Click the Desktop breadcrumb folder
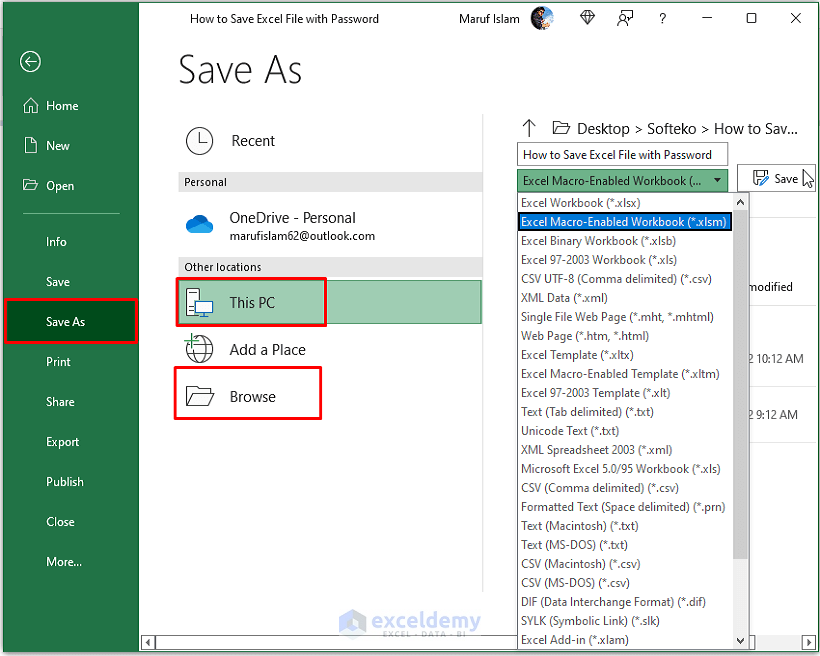820x656 pixels. (603, 129)
